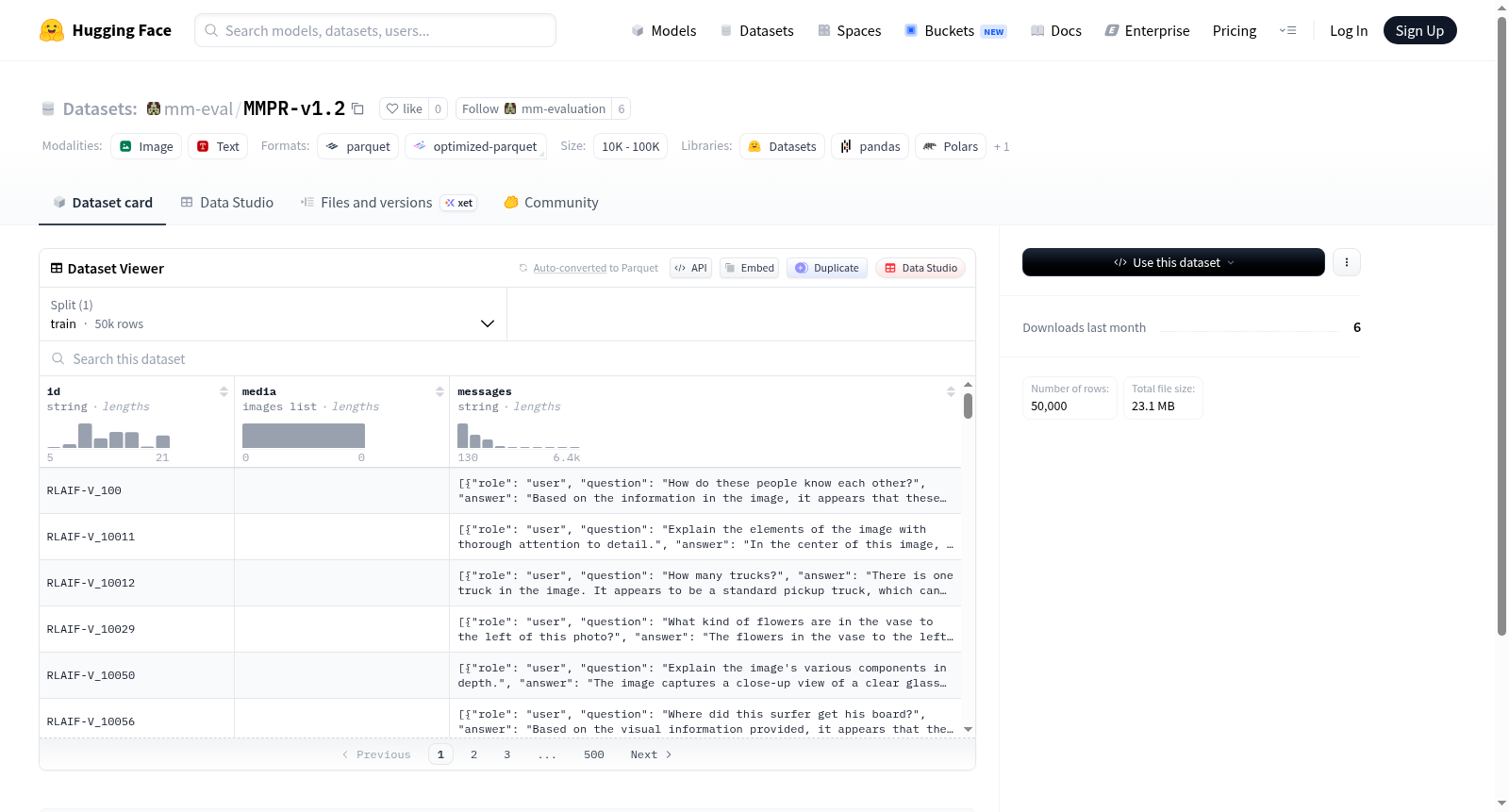
Task: Select the RLAIF-V_10011 row id
Action: 91,537
